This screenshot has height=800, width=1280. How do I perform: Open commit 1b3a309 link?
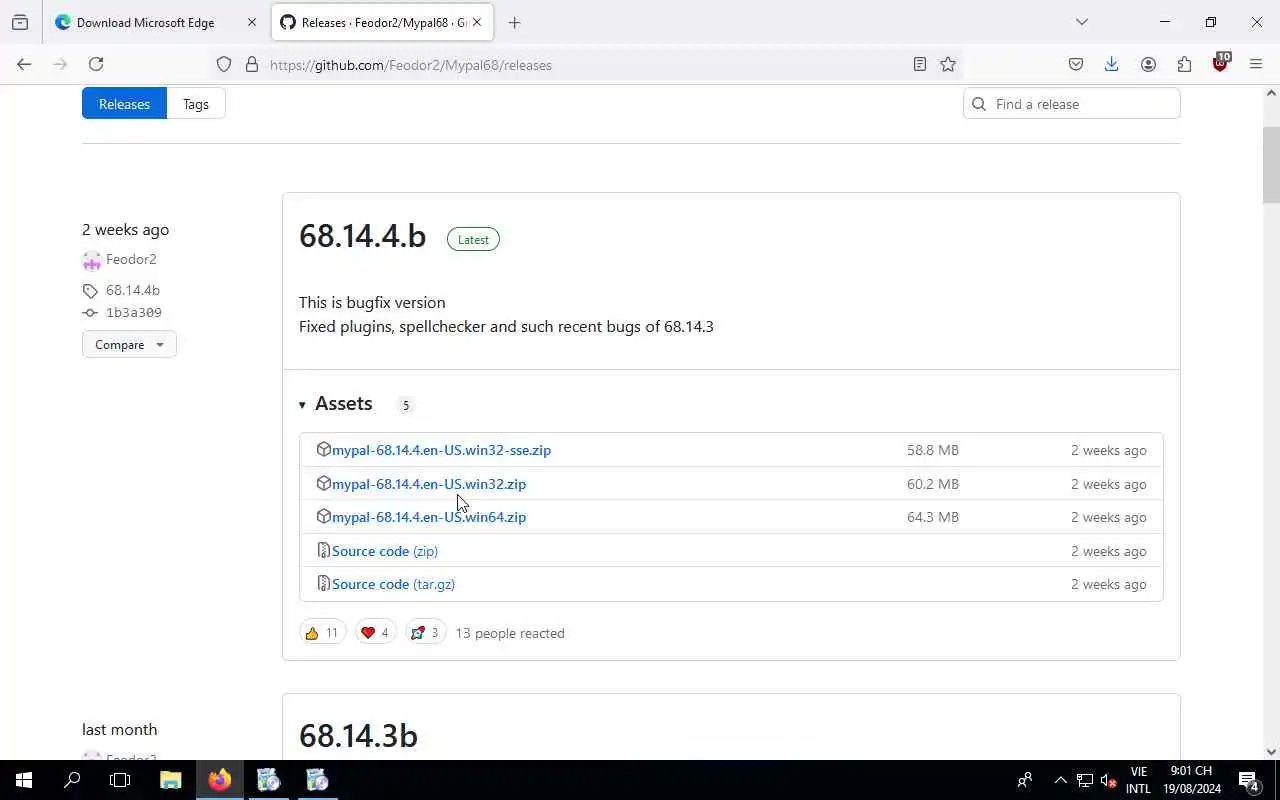(134, 313)
